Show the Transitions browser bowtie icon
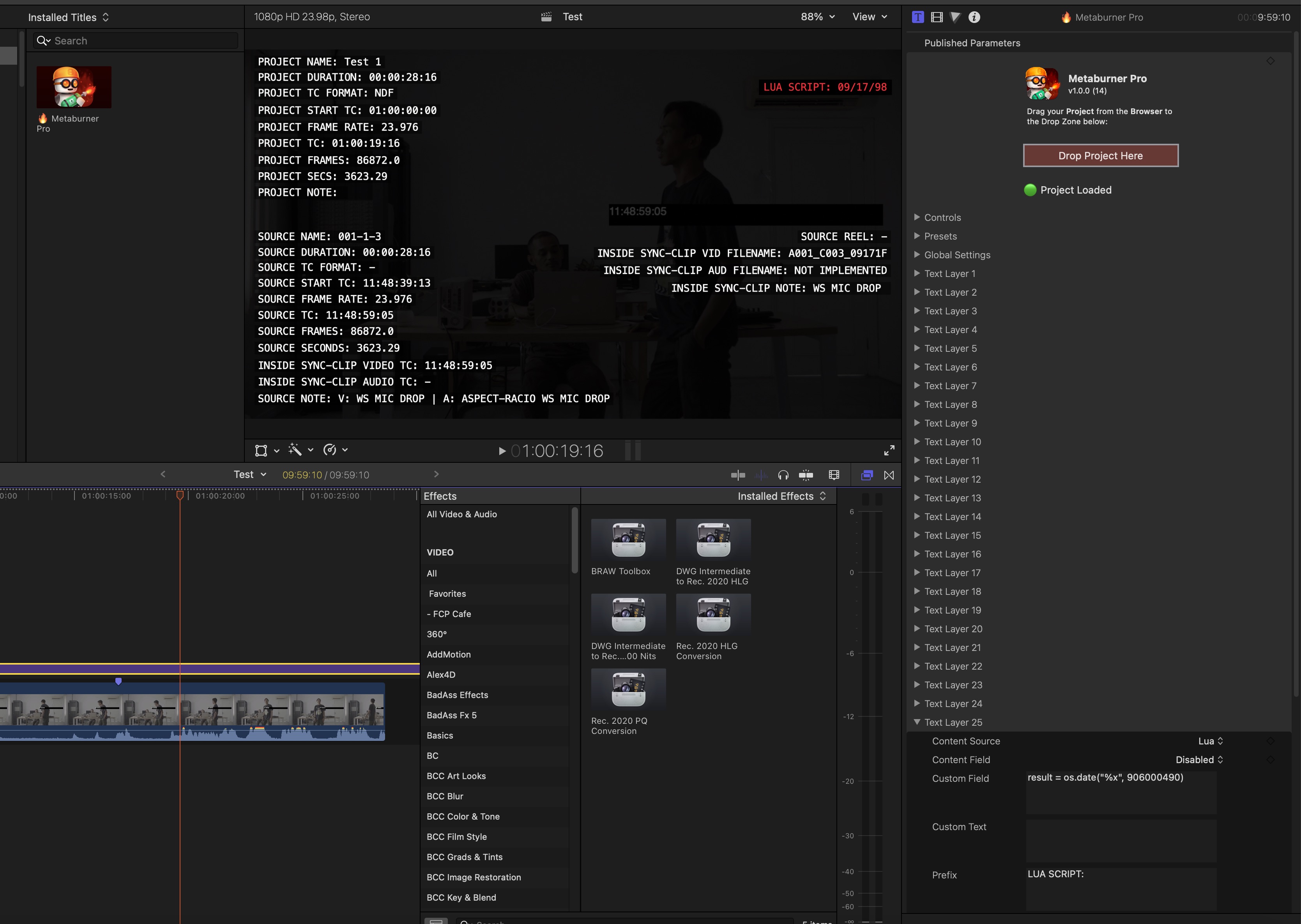The image size is (1301, 924). click(x=889, y=475)
